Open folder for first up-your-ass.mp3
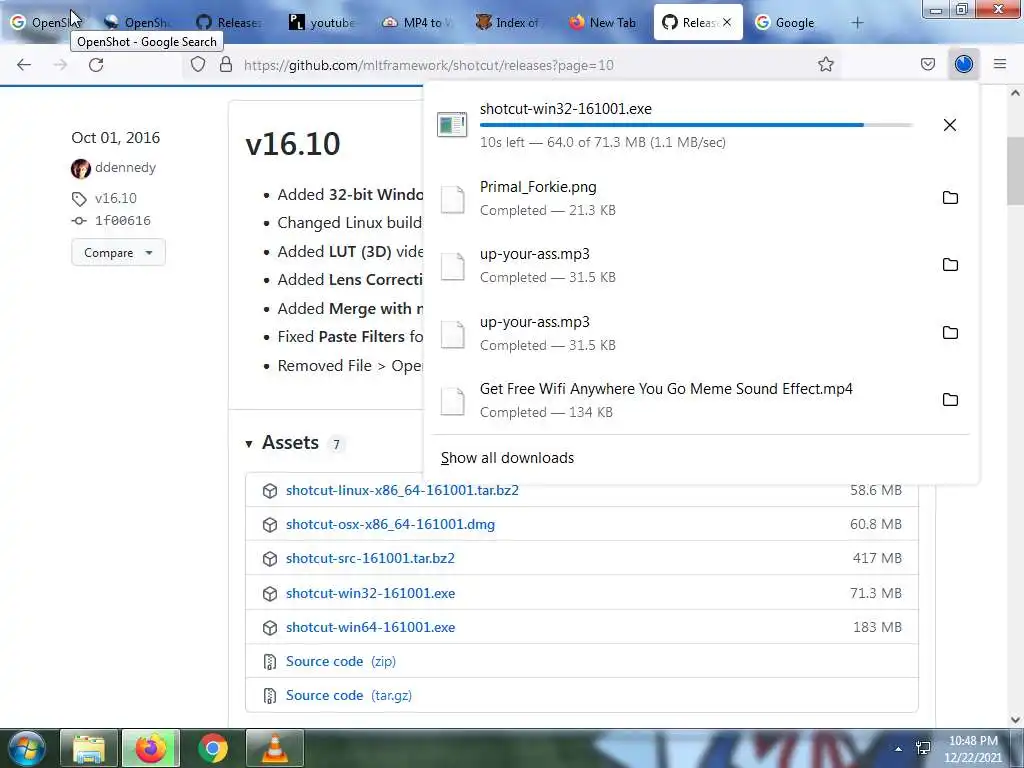The width and height of the screenshot is (1024, 768). [950, 264]
